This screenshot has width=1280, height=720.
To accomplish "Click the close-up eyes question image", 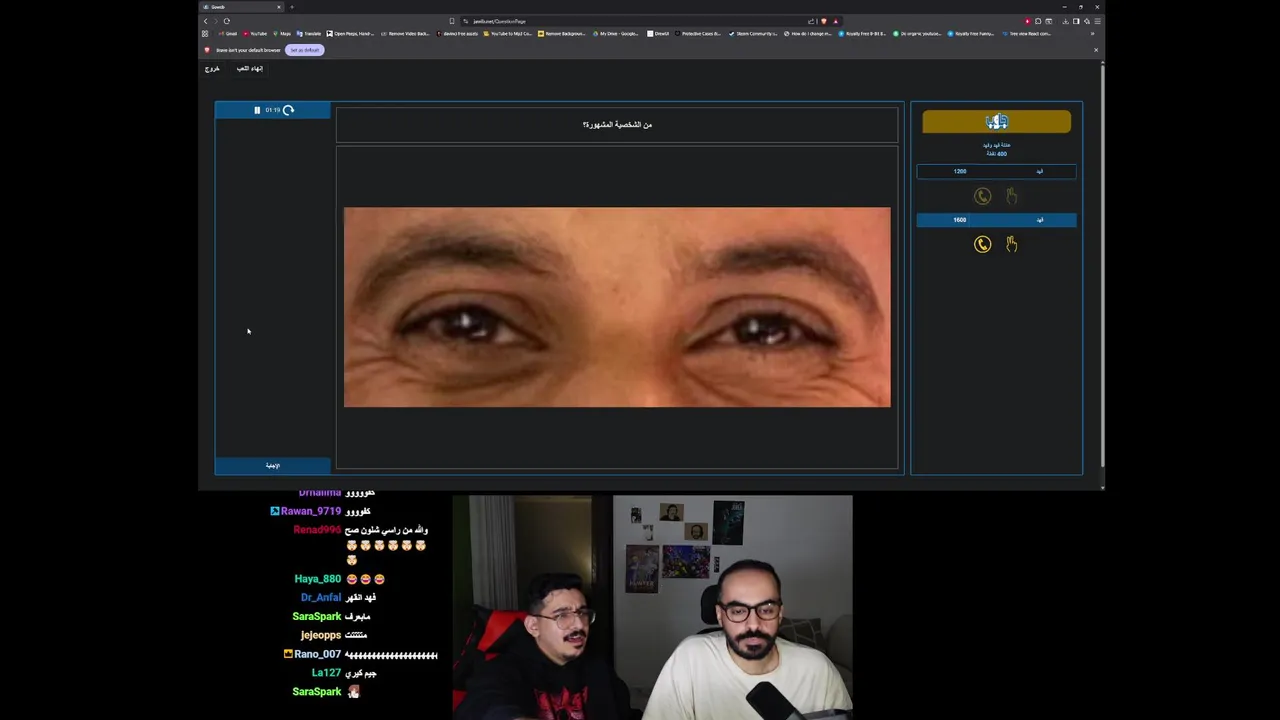I will click(x=617, y=307).
